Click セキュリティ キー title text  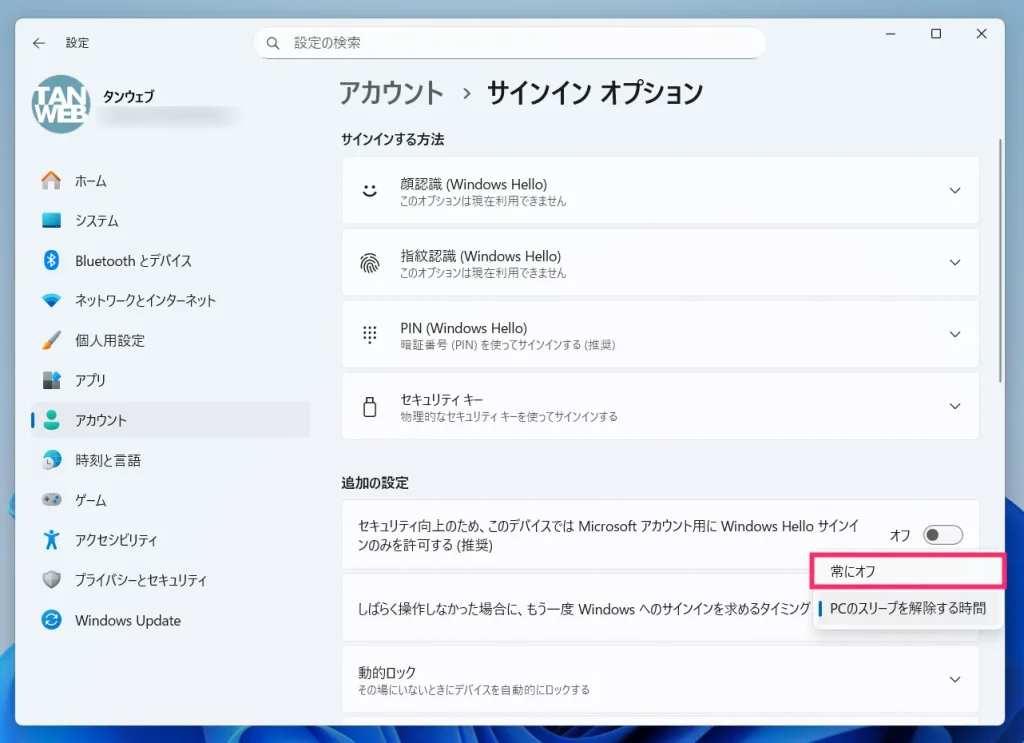441,400
